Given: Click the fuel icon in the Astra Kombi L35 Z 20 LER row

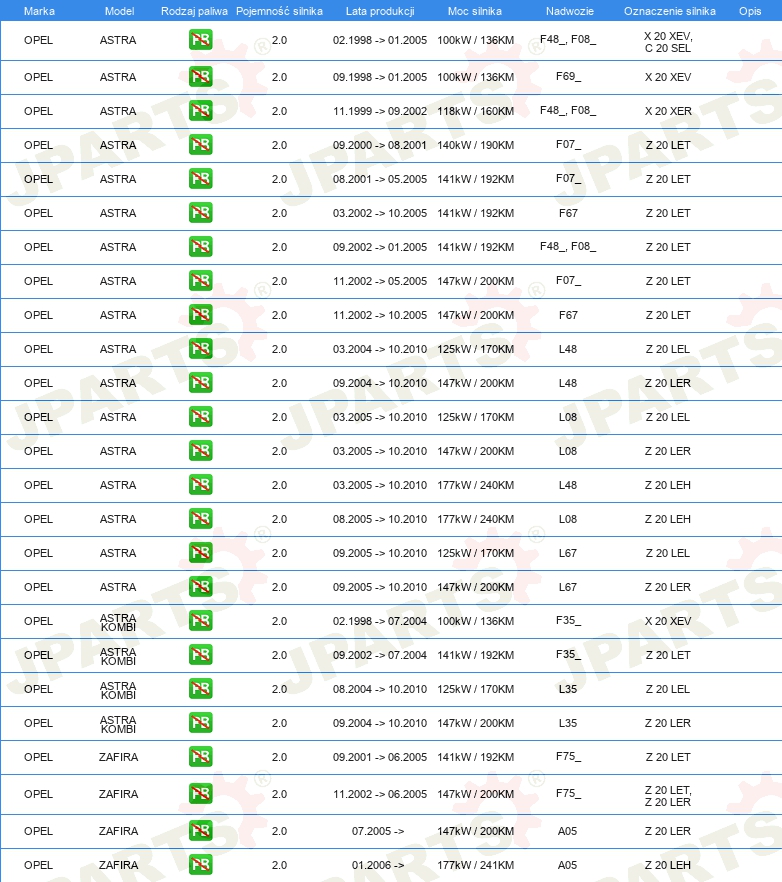Looking at the screenshot, I should pyautogui.click(x=201, y=723).
